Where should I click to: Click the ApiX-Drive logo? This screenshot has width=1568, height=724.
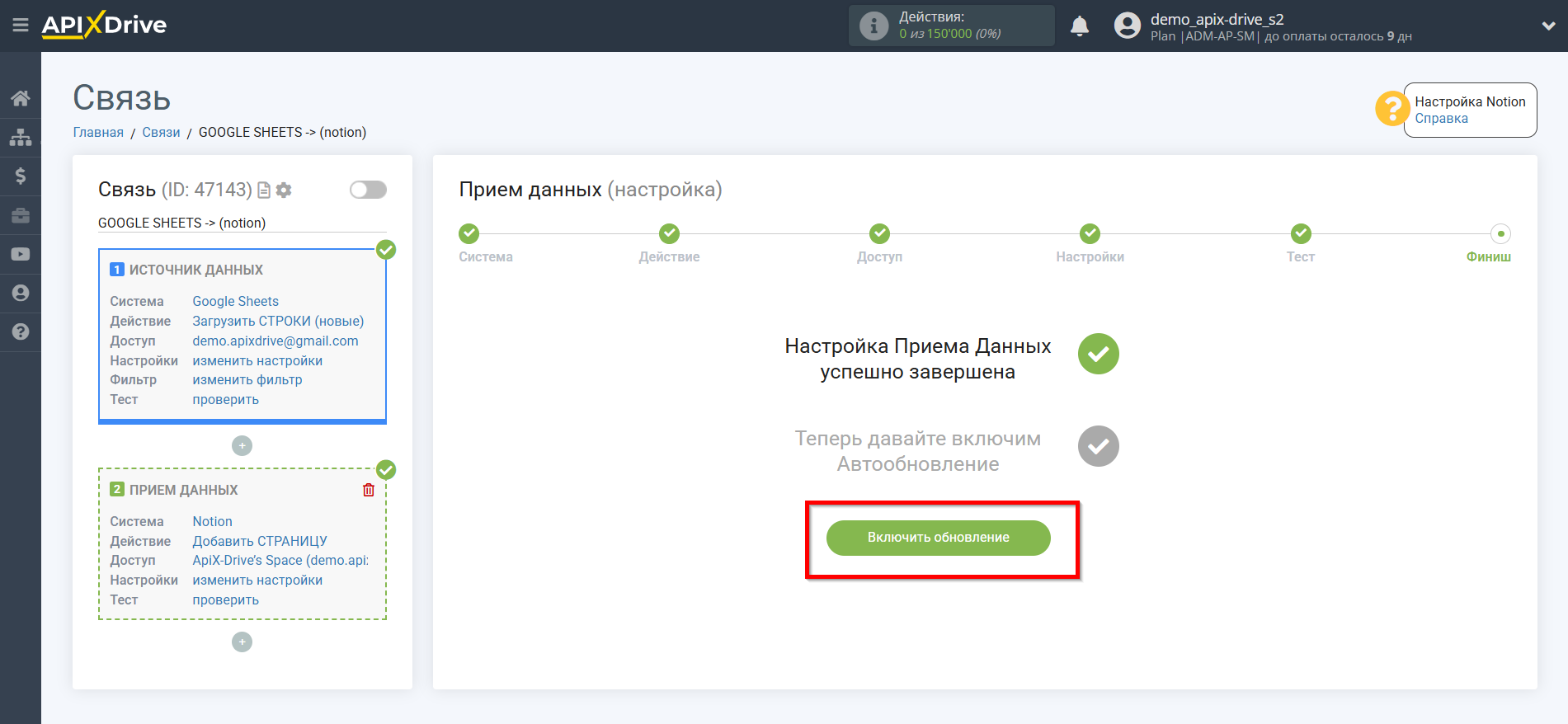104,25
